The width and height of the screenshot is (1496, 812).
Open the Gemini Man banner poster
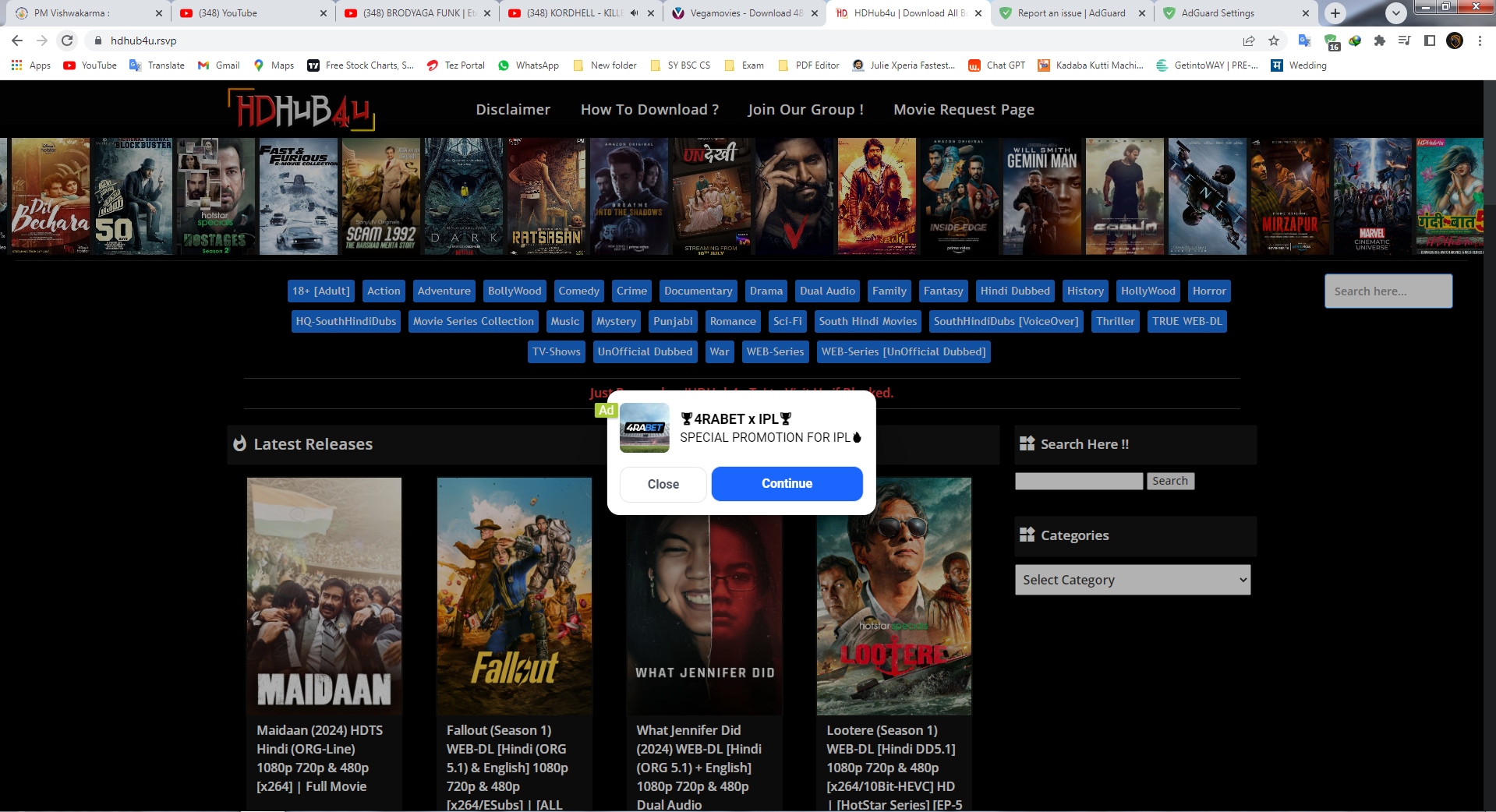click(x=1042, y=196)
